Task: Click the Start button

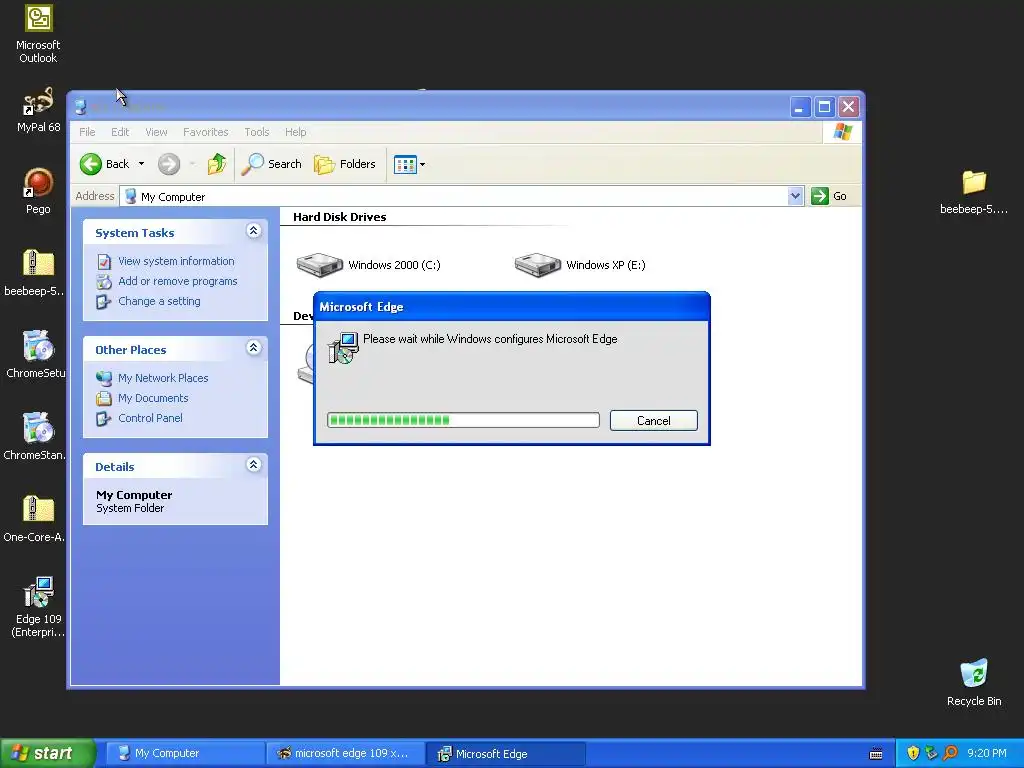Action: click(x=48, y=753)
